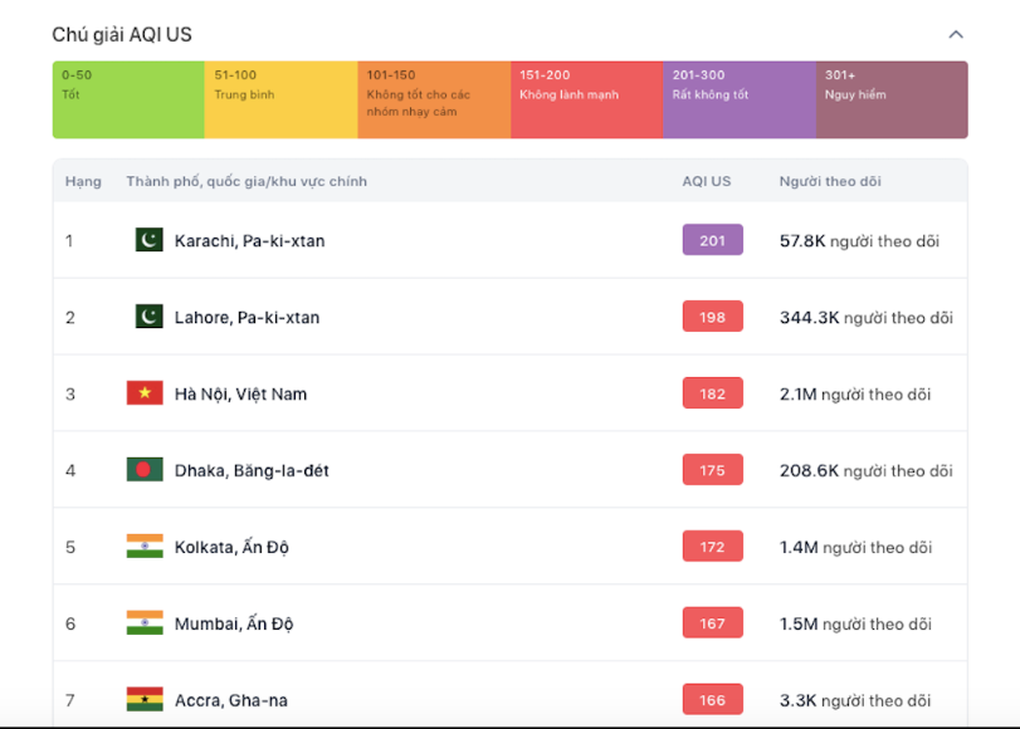Click Karachi's purple 201 AQI badge
The image size is (1020, 729).
click(712, 240)
